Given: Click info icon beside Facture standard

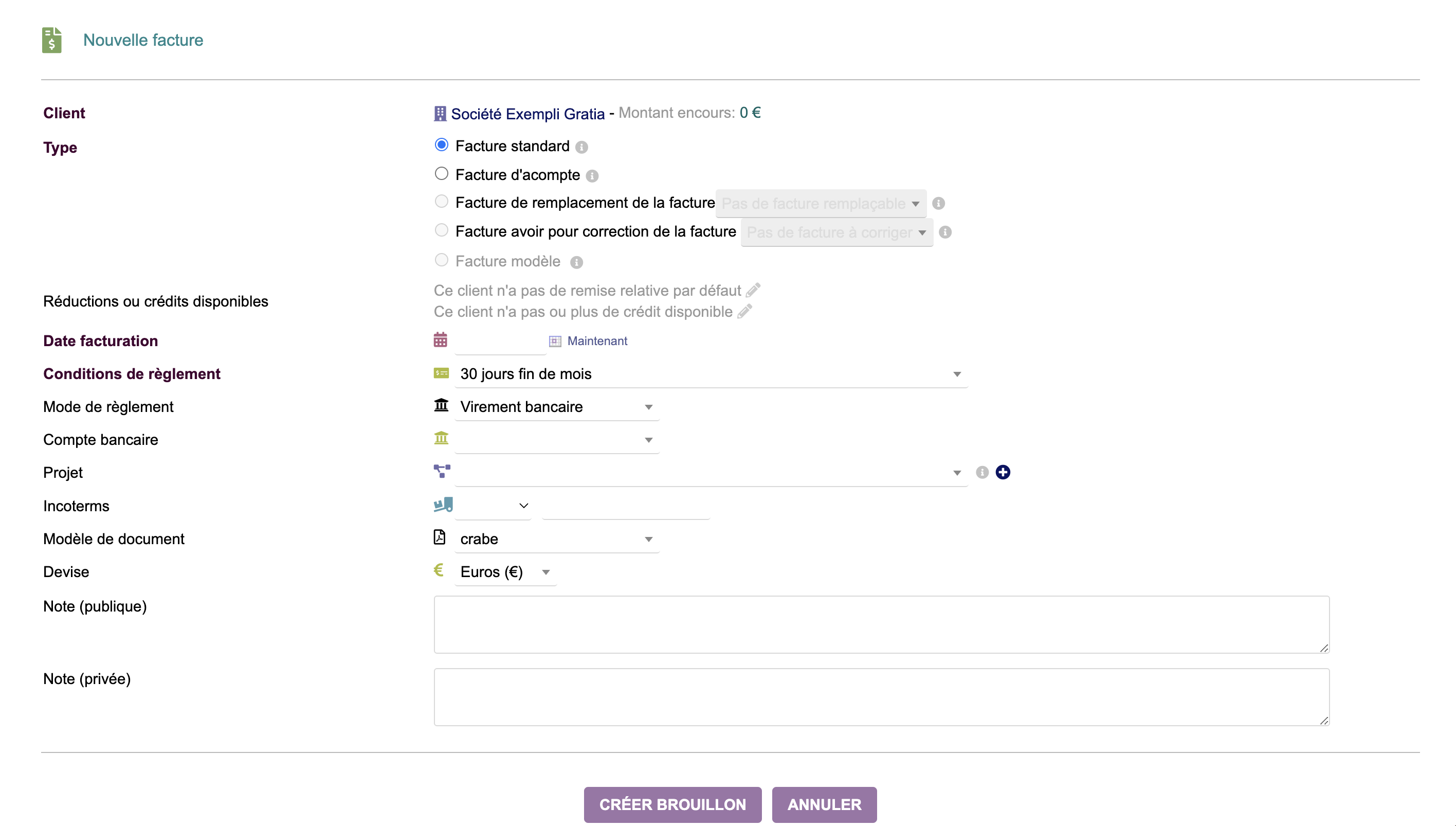Looking at the screenshot, I should 581,147.
